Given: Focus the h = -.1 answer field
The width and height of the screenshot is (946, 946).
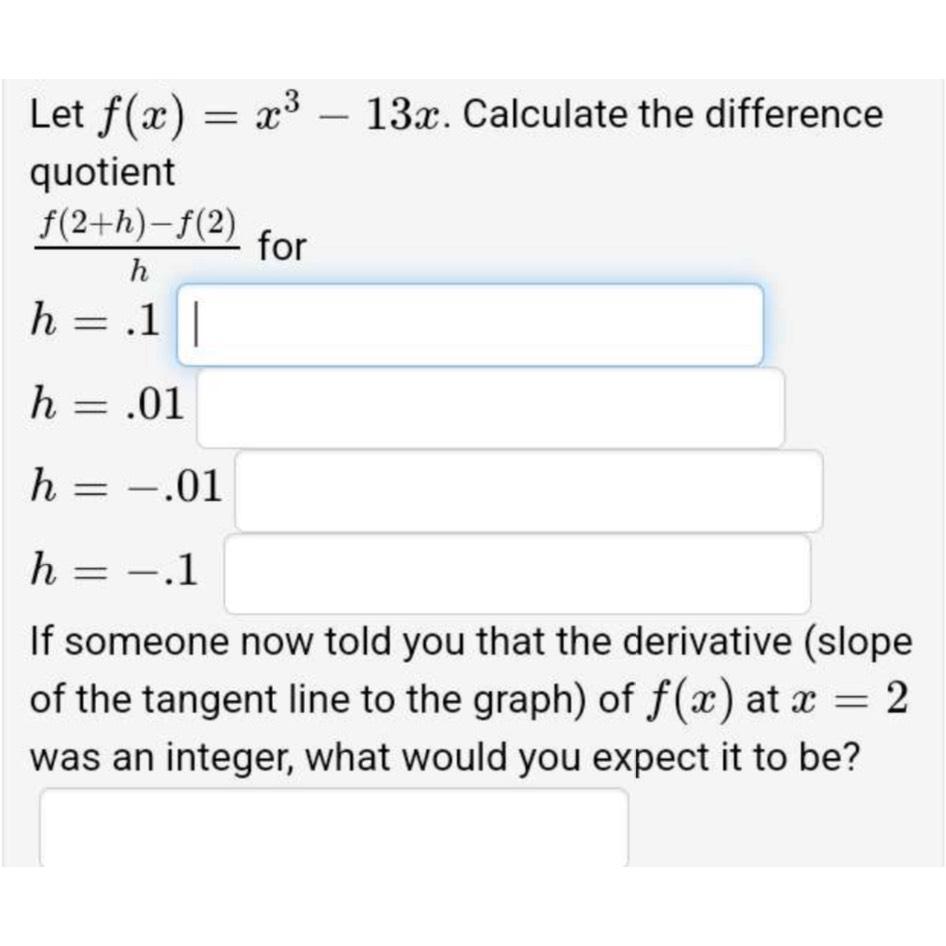Looking at the screenshot, I should [520, 573].
